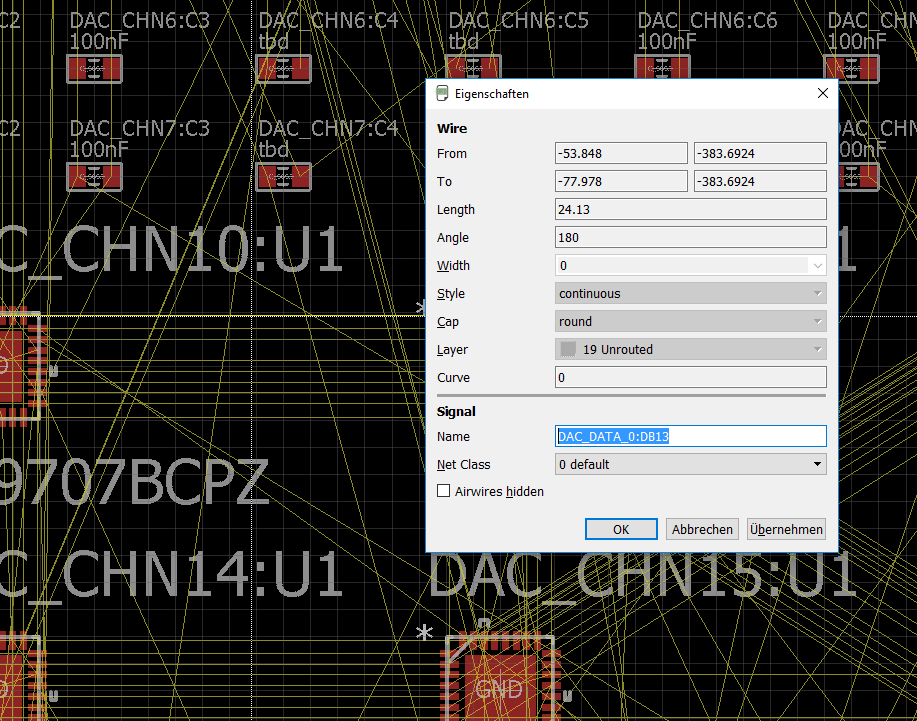Click the signal Name input field
The width and height of the screenshot is (917, 721).
(x=691, y=437)
